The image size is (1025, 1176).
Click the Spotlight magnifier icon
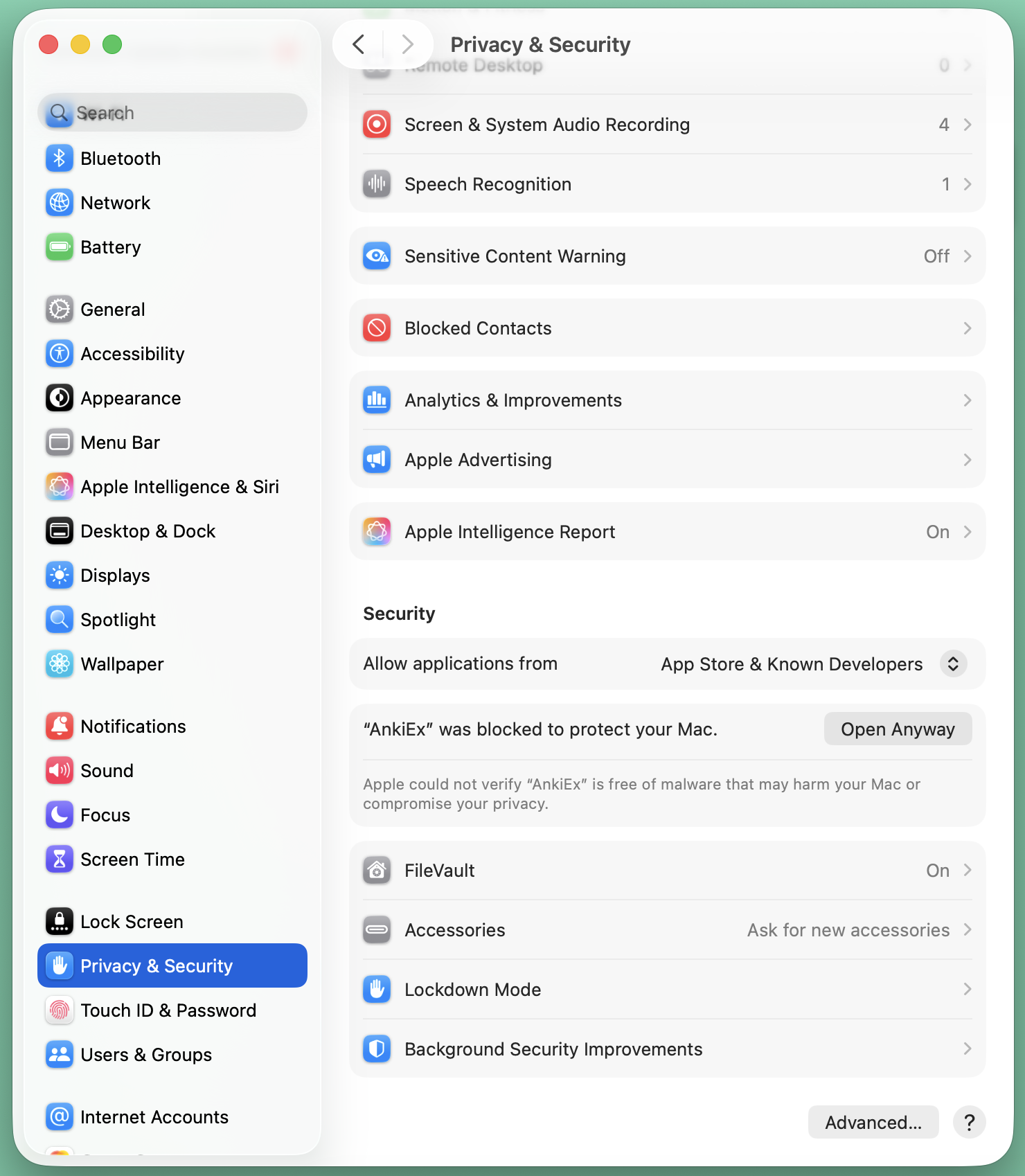[x=60, y=620]
